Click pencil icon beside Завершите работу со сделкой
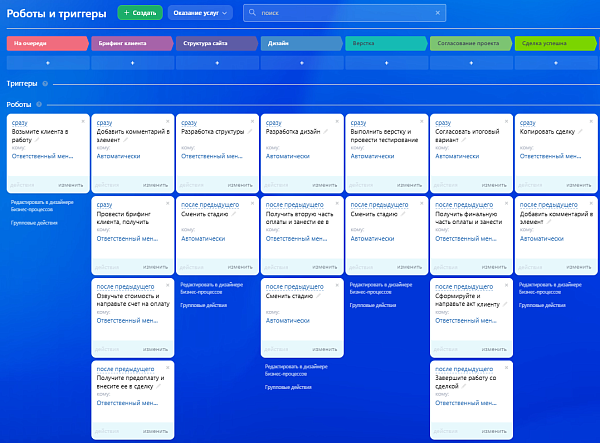Viewport: 600px width, 443px height. pyautogui.click(x=463, y=386)
